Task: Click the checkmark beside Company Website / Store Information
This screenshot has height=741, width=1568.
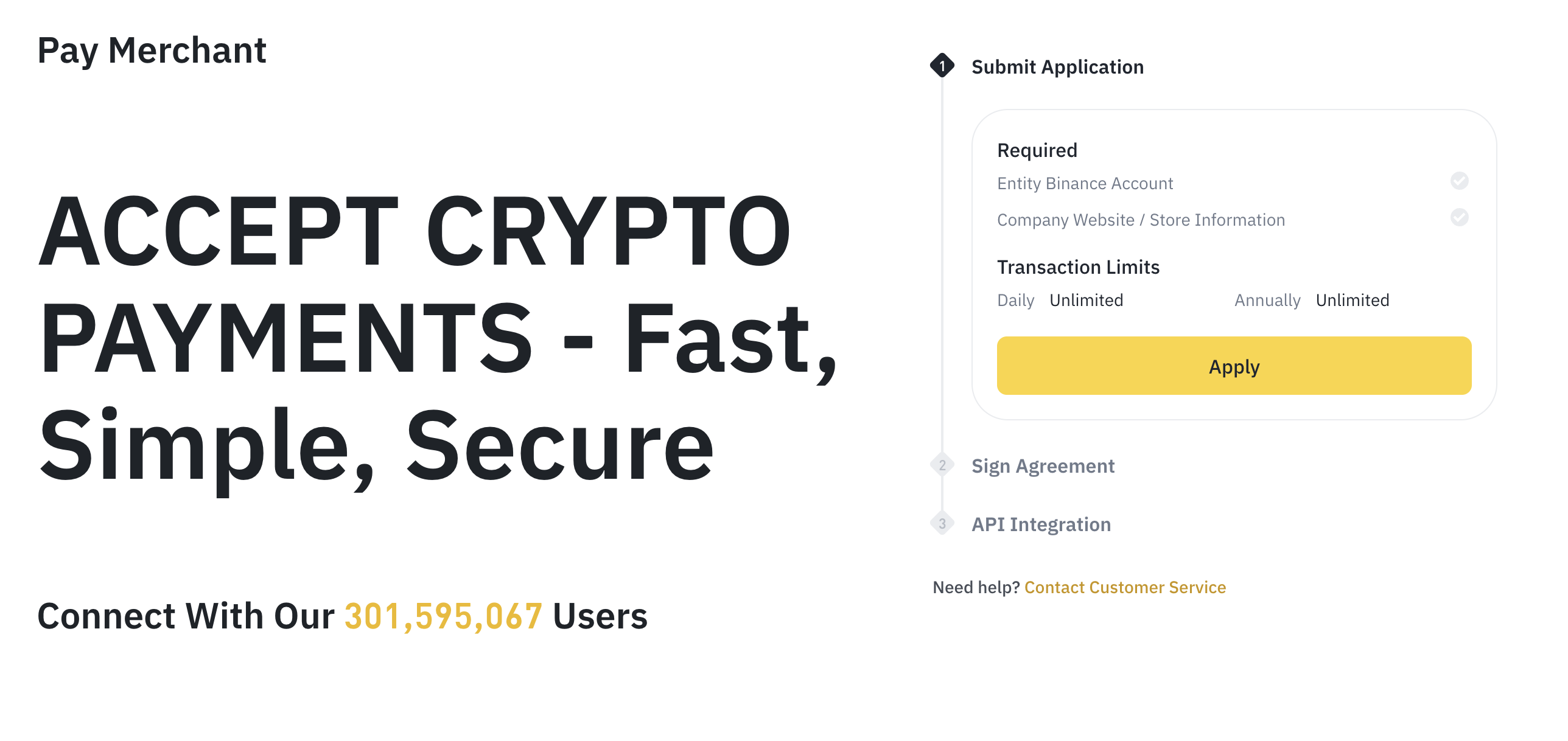Action: point(1459,217)
